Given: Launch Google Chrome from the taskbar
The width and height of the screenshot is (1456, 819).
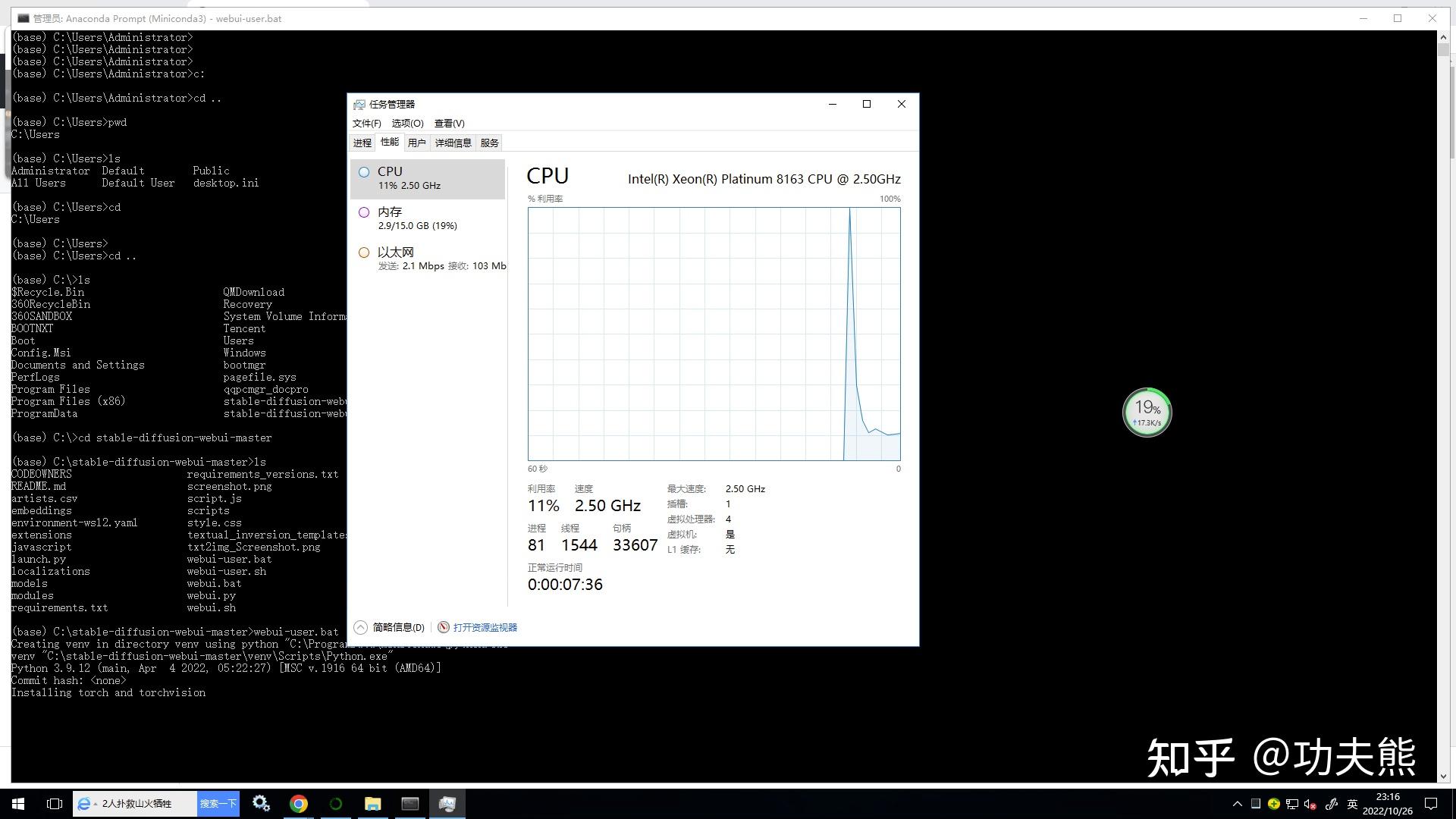Looking at the screenshot, I should pos(299,804).
